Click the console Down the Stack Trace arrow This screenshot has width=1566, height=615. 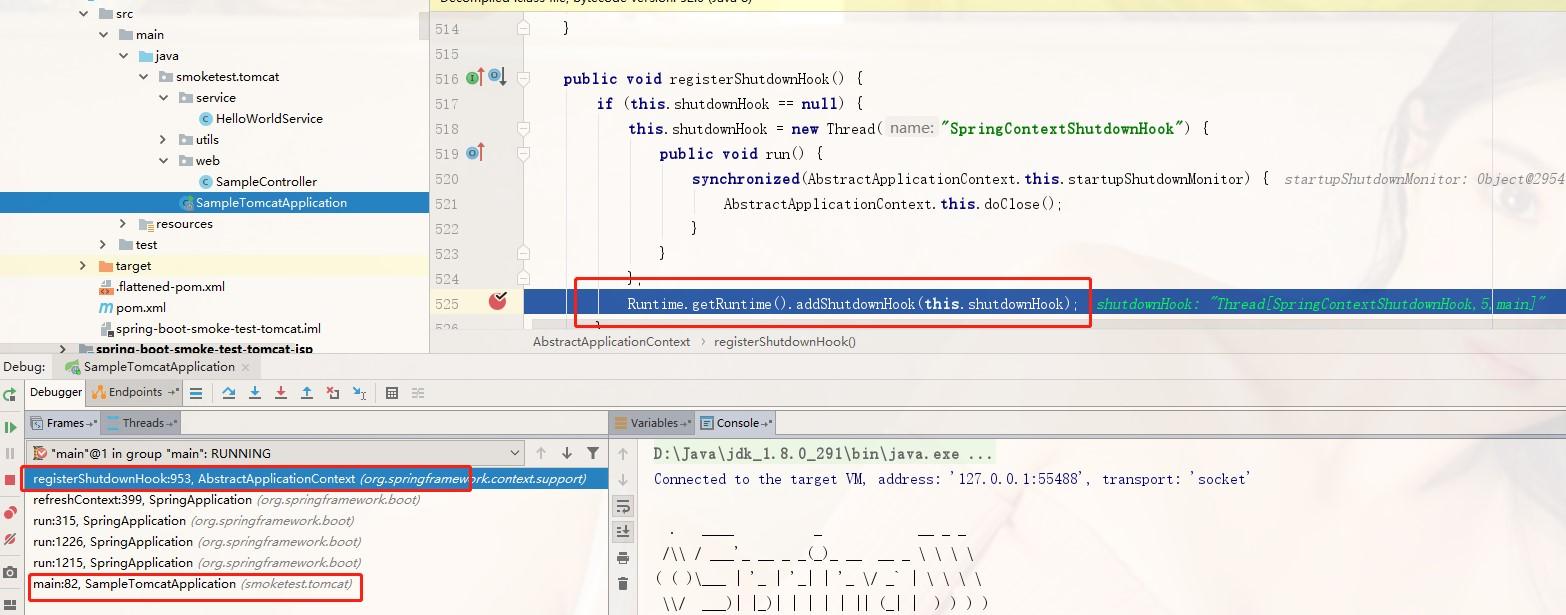pyautogui.click(x=623, y=480)
